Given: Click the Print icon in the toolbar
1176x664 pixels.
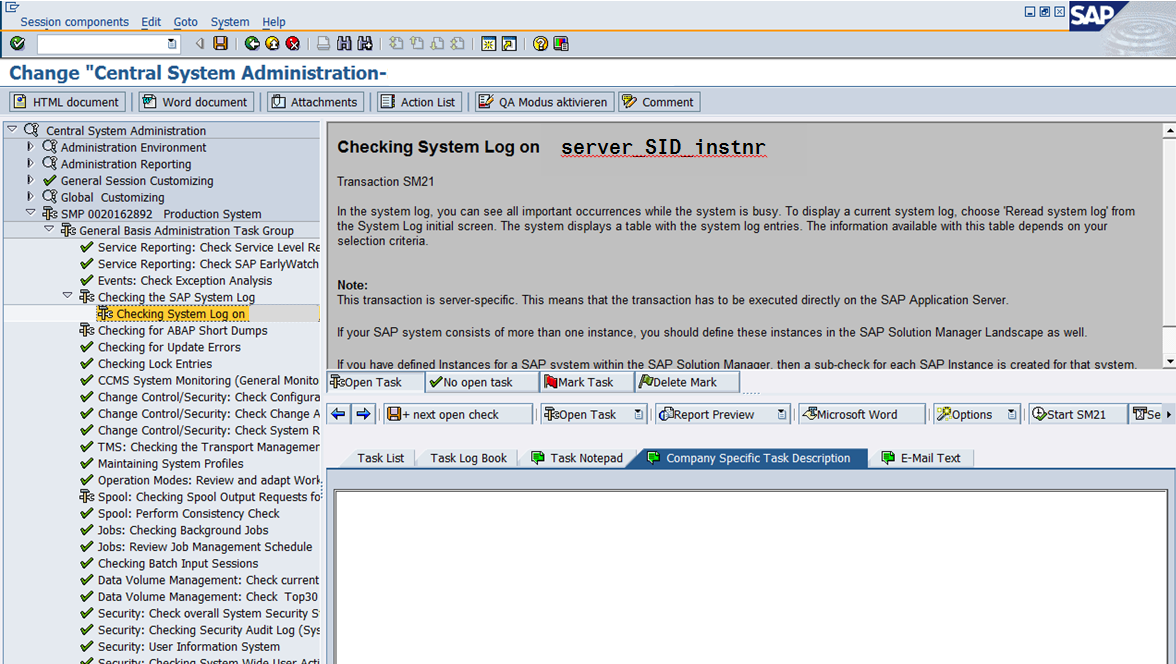Looking at the screenshot, I should 323,44.
